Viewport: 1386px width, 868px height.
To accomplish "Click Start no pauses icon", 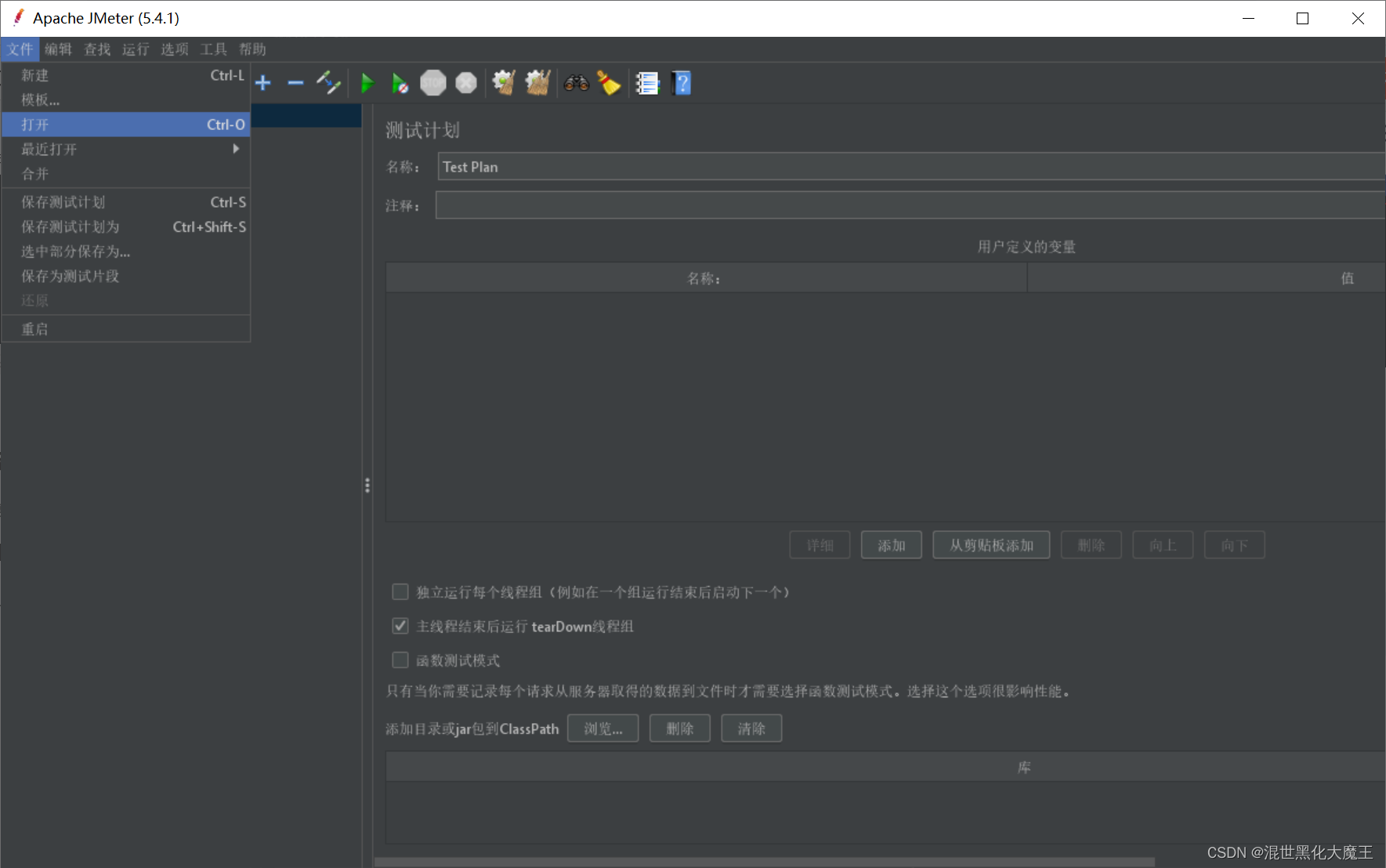I will 400,83.
